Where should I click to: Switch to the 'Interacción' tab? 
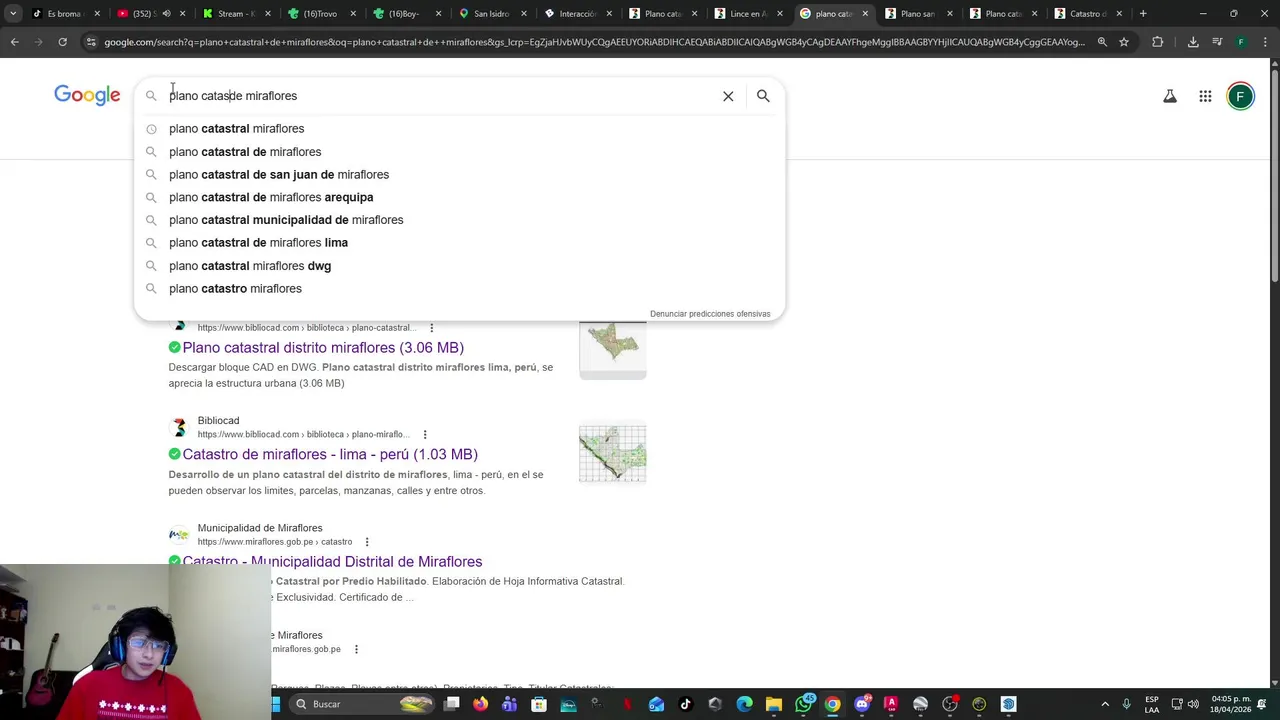click(x=577, y=14)
